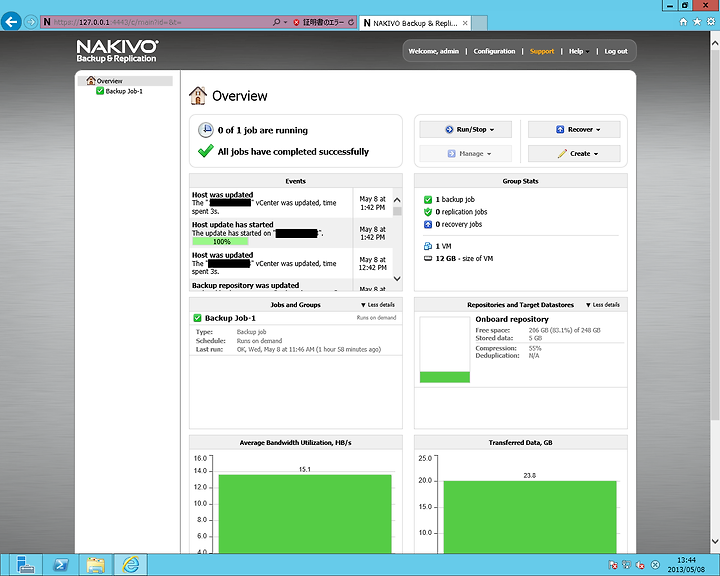
Task: Click the 100% host update progress bar
Action: tap(220, 242)
